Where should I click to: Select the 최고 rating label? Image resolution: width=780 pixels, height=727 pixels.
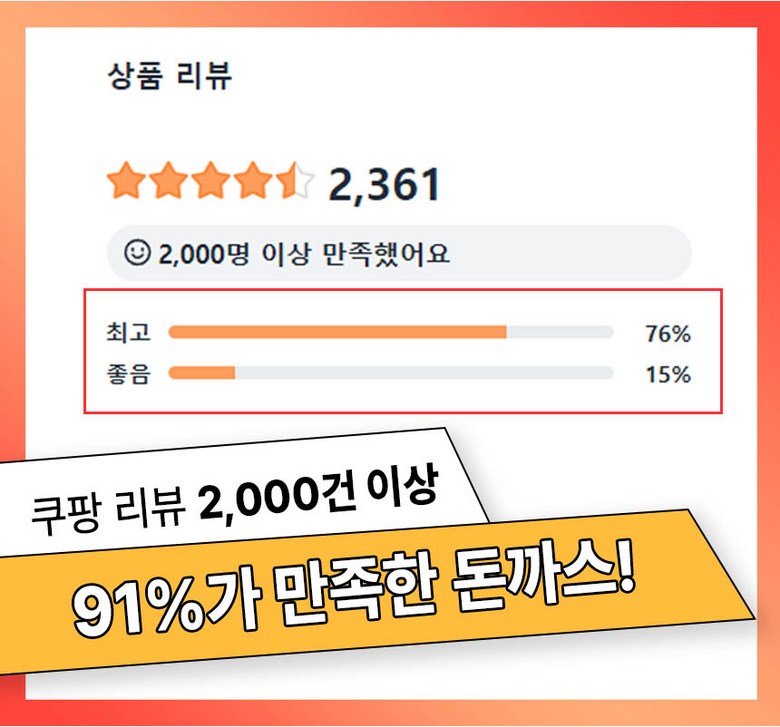pos(127,333)
